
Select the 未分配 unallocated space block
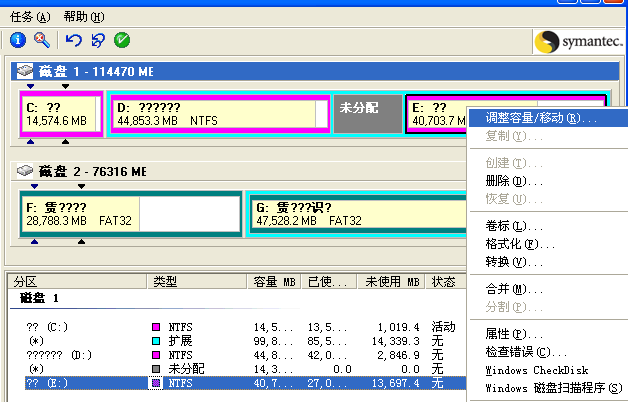(366, 114)
